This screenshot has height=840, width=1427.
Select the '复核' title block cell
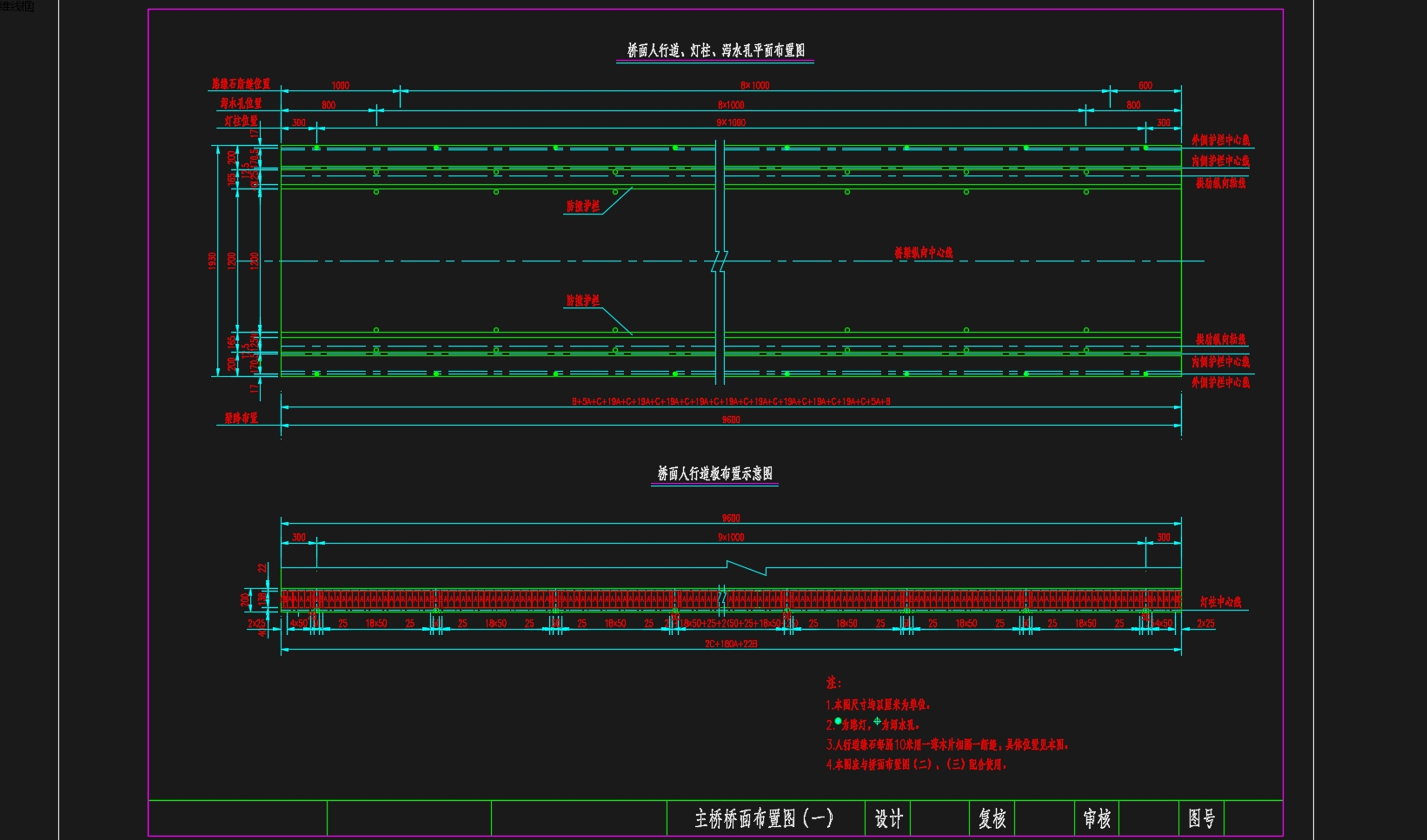(992, 818)
